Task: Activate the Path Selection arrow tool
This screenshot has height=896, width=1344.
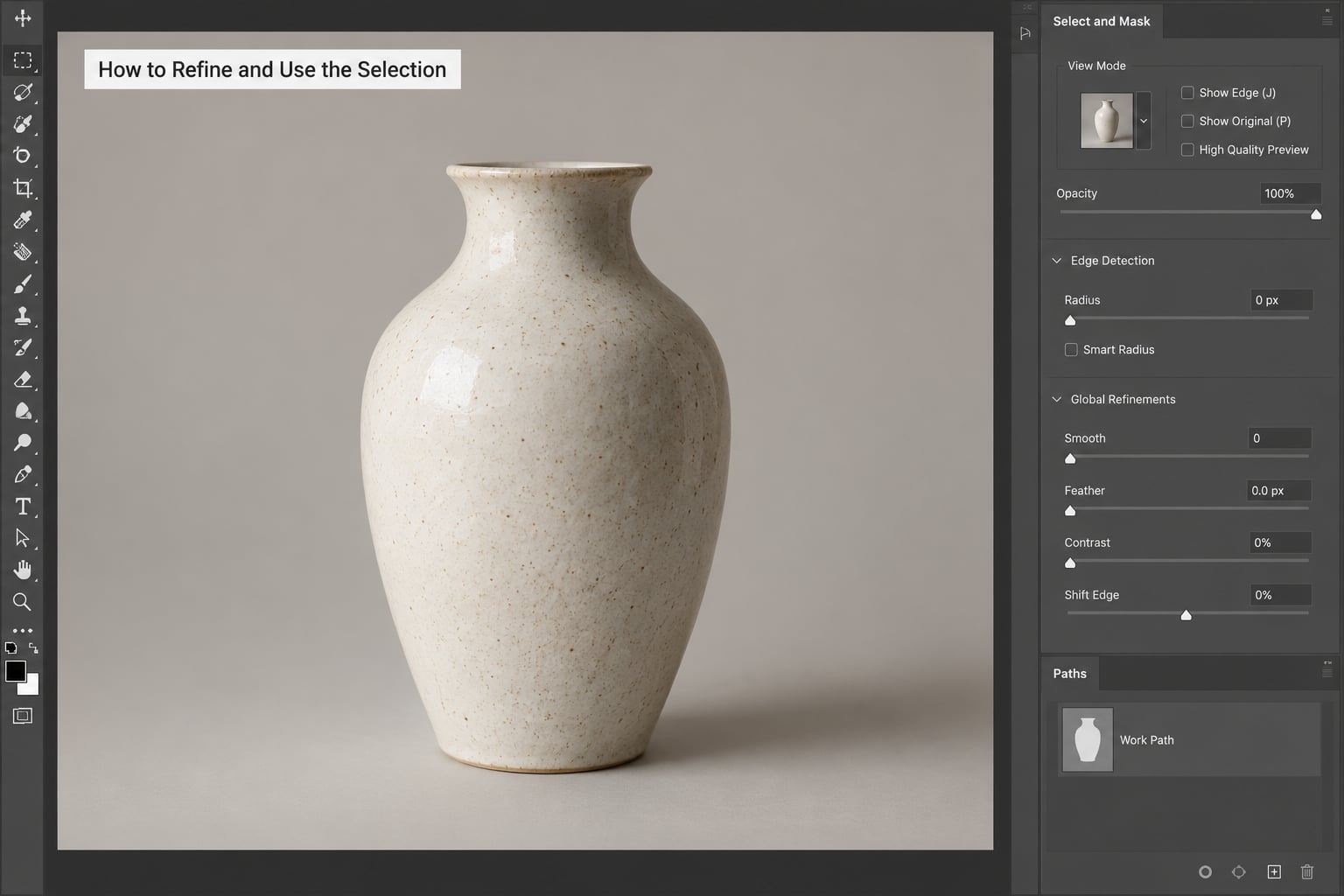Action: 23,538
